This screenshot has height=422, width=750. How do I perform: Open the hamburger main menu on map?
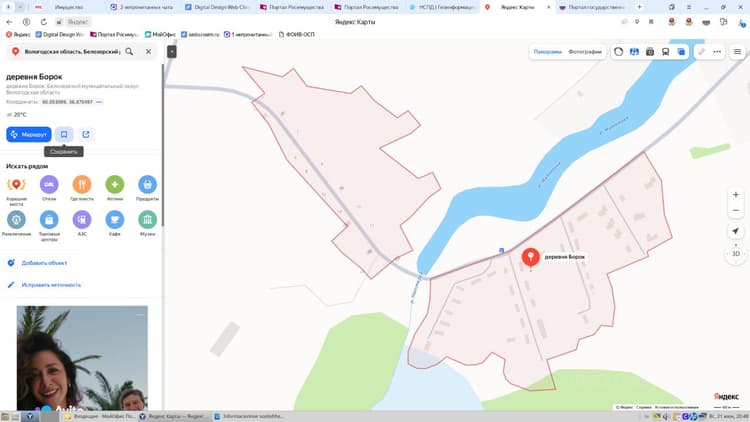point(737,52)
